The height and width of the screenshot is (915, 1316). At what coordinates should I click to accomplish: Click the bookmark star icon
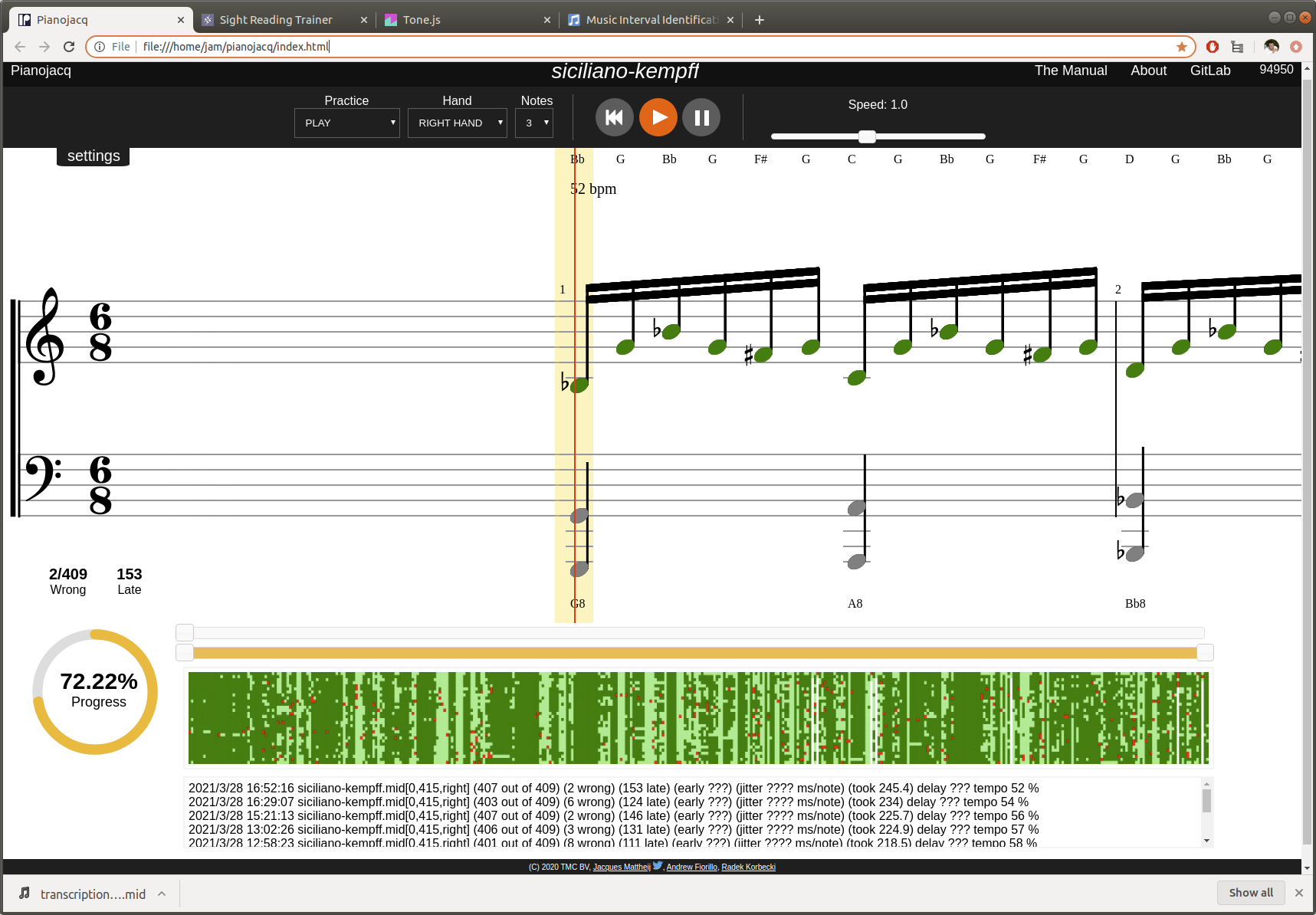coord(1181,47)
